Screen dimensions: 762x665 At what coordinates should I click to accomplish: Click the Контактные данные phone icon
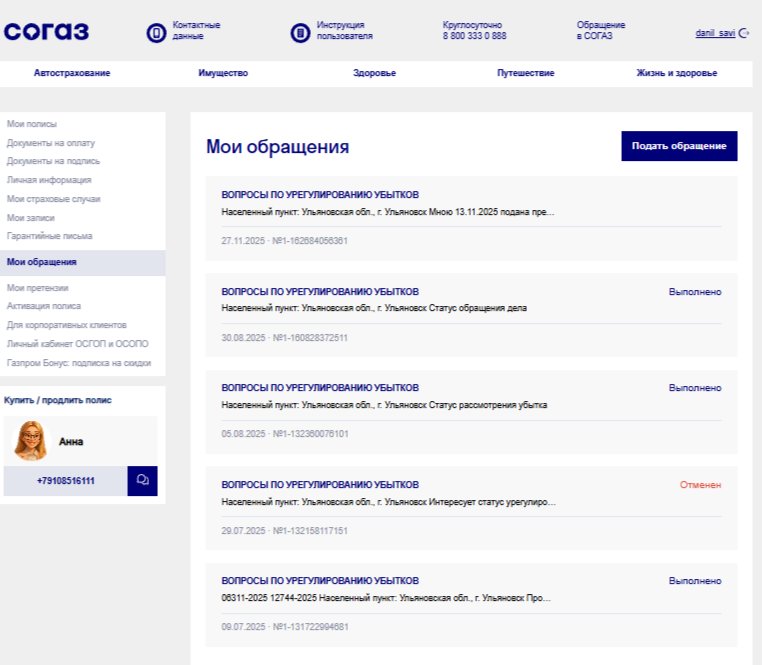pos(156,33)
